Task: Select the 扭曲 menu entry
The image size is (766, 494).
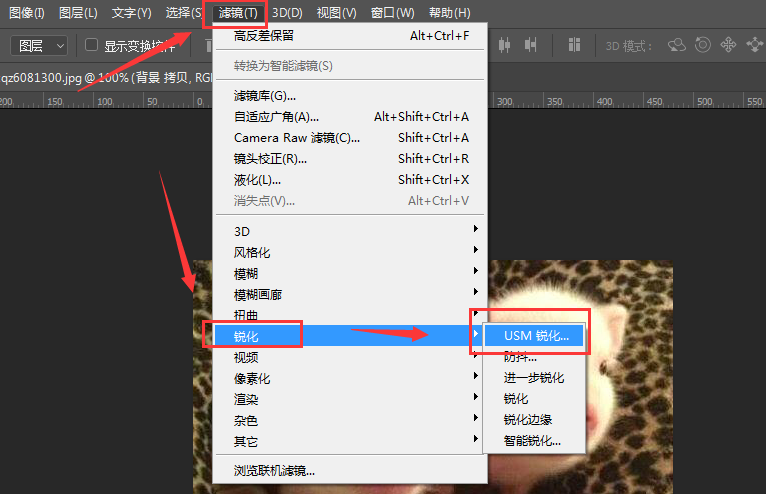Action: (x=350, y=315)
